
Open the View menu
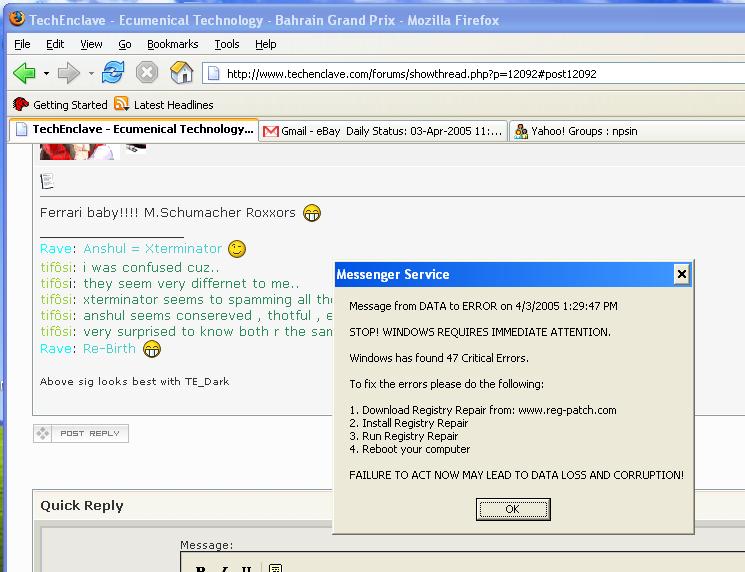point(91,44)
